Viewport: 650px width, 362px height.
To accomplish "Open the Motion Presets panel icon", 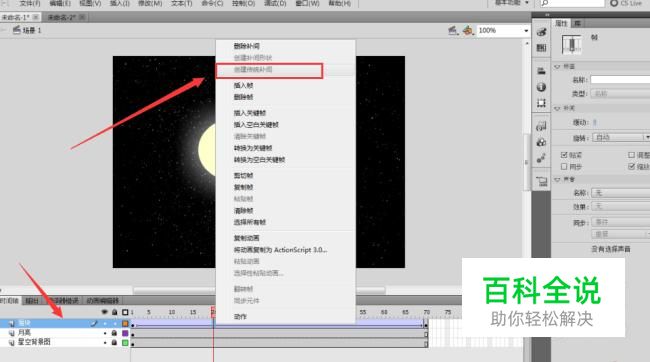I will tap(541, 158).
